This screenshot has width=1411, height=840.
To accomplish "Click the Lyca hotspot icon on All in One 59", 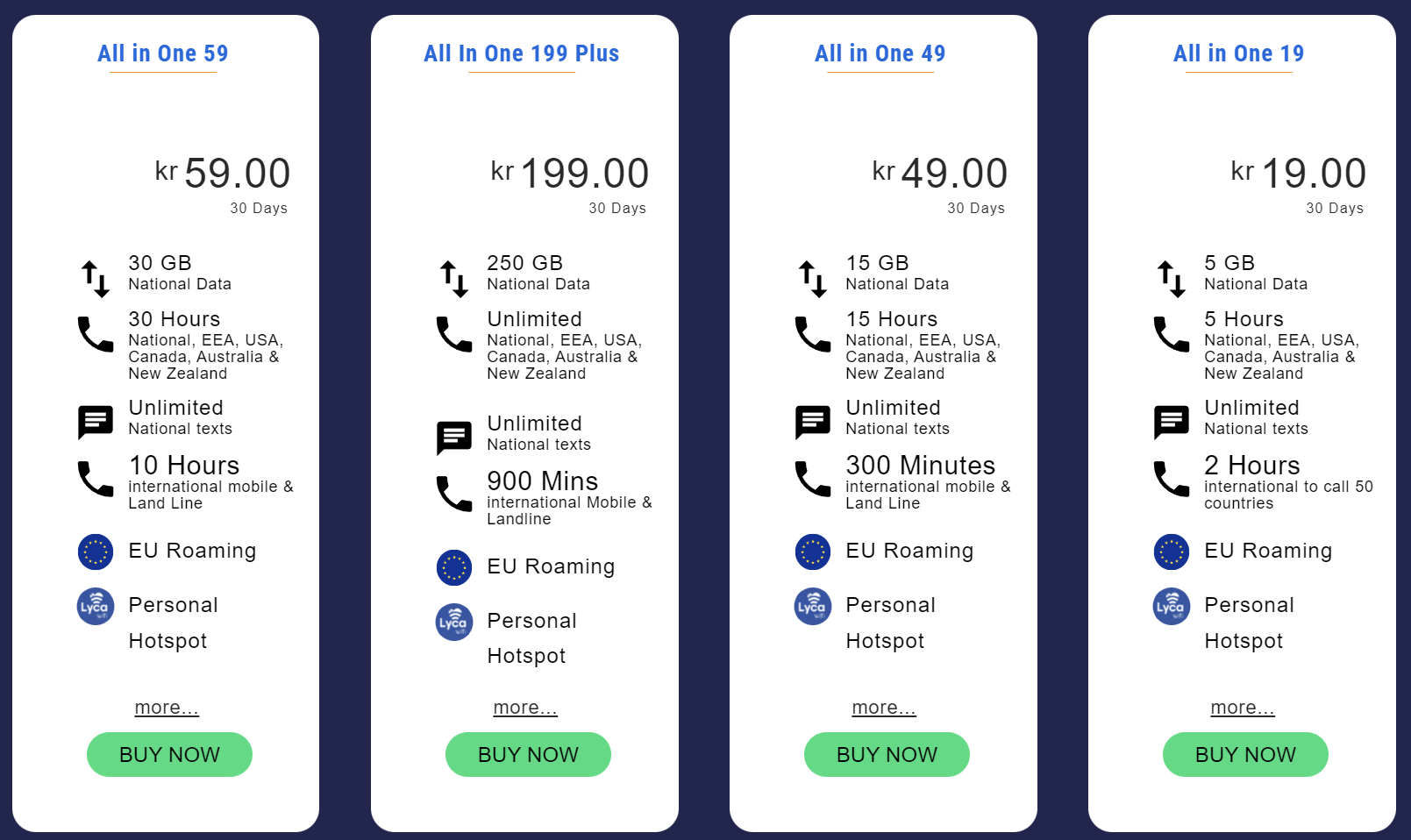I will click(x=95, y=606).
